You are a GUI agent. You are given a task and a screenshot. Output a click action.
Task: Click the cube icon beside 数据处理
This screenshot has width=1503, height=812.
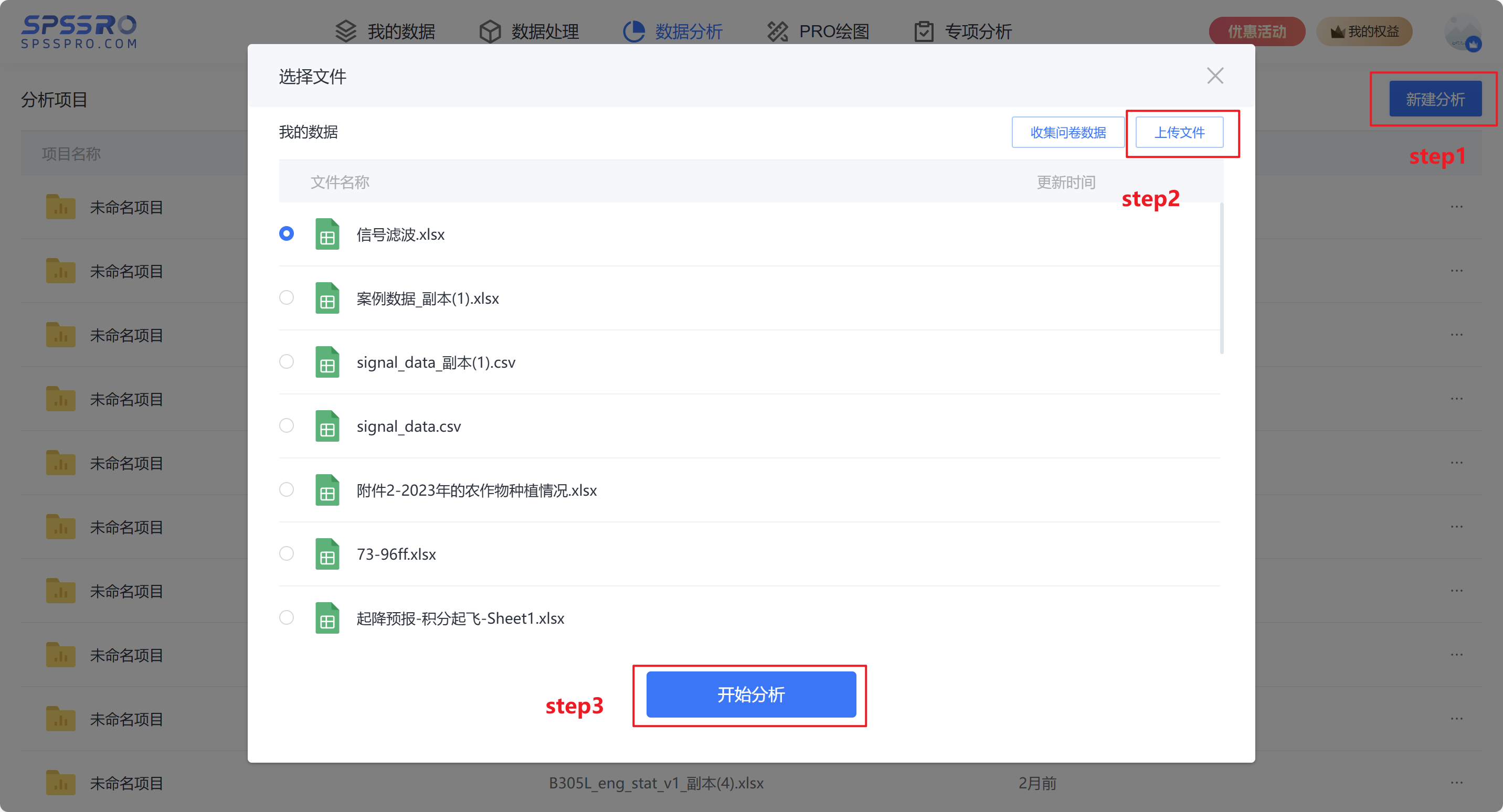490,31
